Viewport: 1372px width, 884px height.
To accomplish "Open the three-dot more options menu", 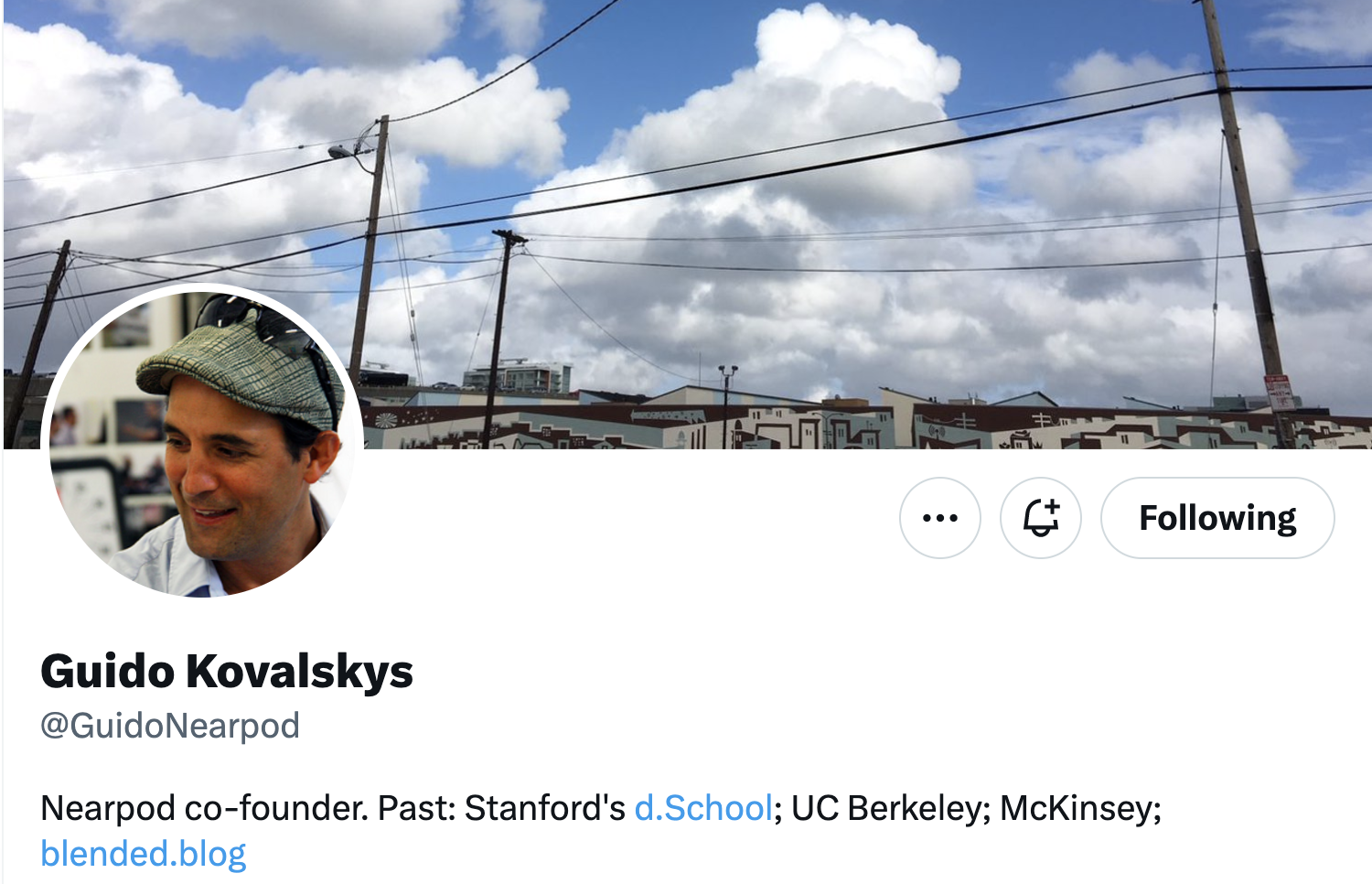I will pos(939,518).
